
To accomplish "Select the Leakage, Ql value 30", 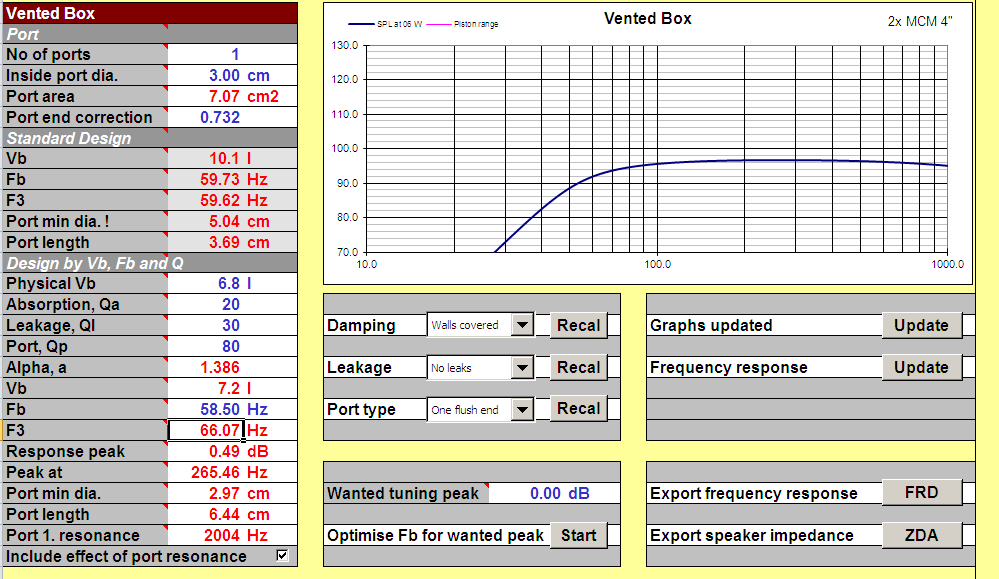I will (233, 325).
